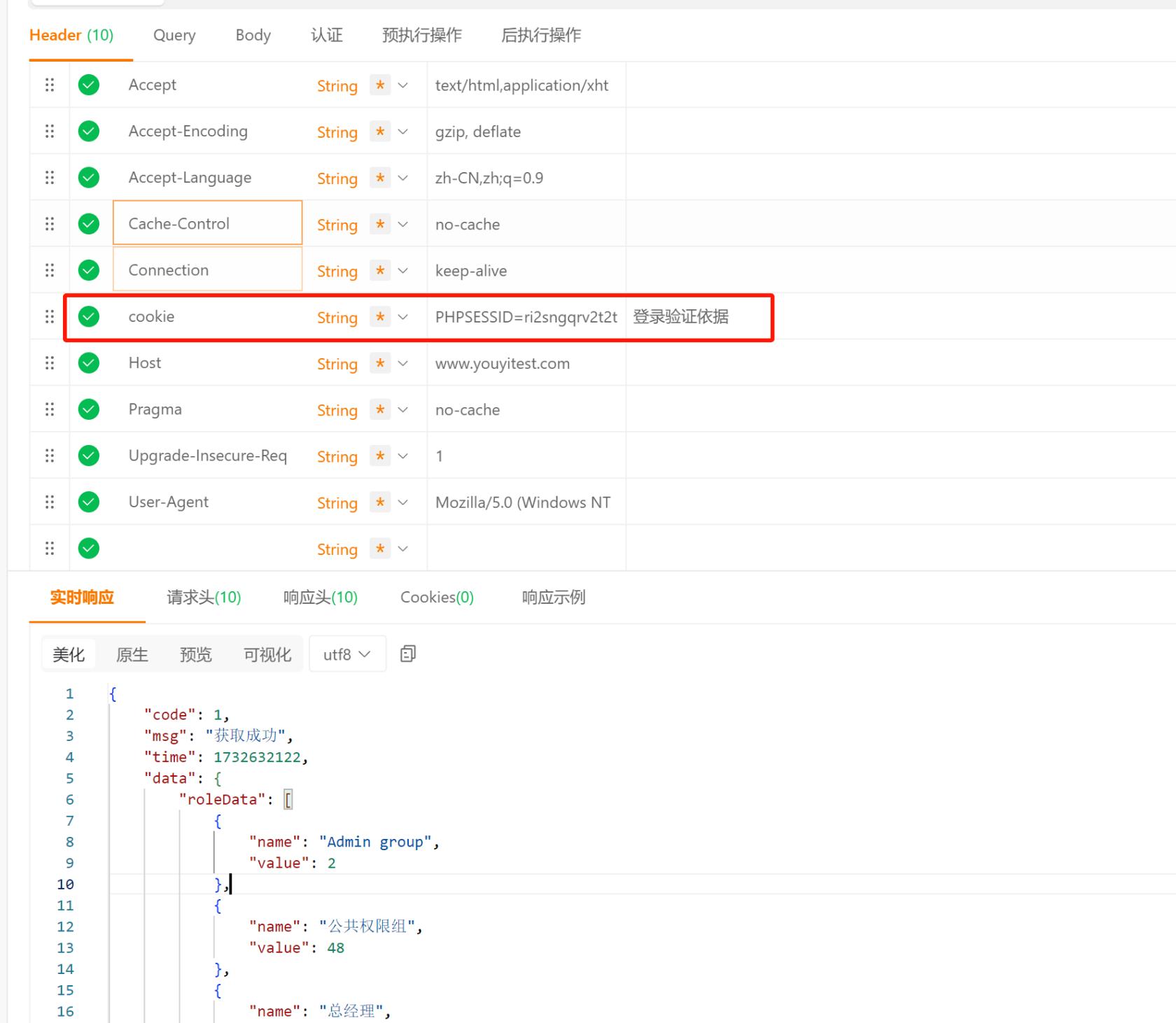Select the 原生 raw view button
The width and height of the screenshot is (1176, 1023).
pyautogui.click(x=132, y=654)
